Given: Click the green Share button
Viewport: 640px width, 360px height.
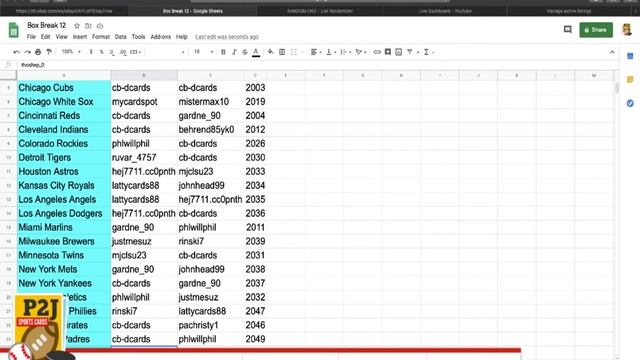Looking at the screenshot, I should tap(596, 30).
